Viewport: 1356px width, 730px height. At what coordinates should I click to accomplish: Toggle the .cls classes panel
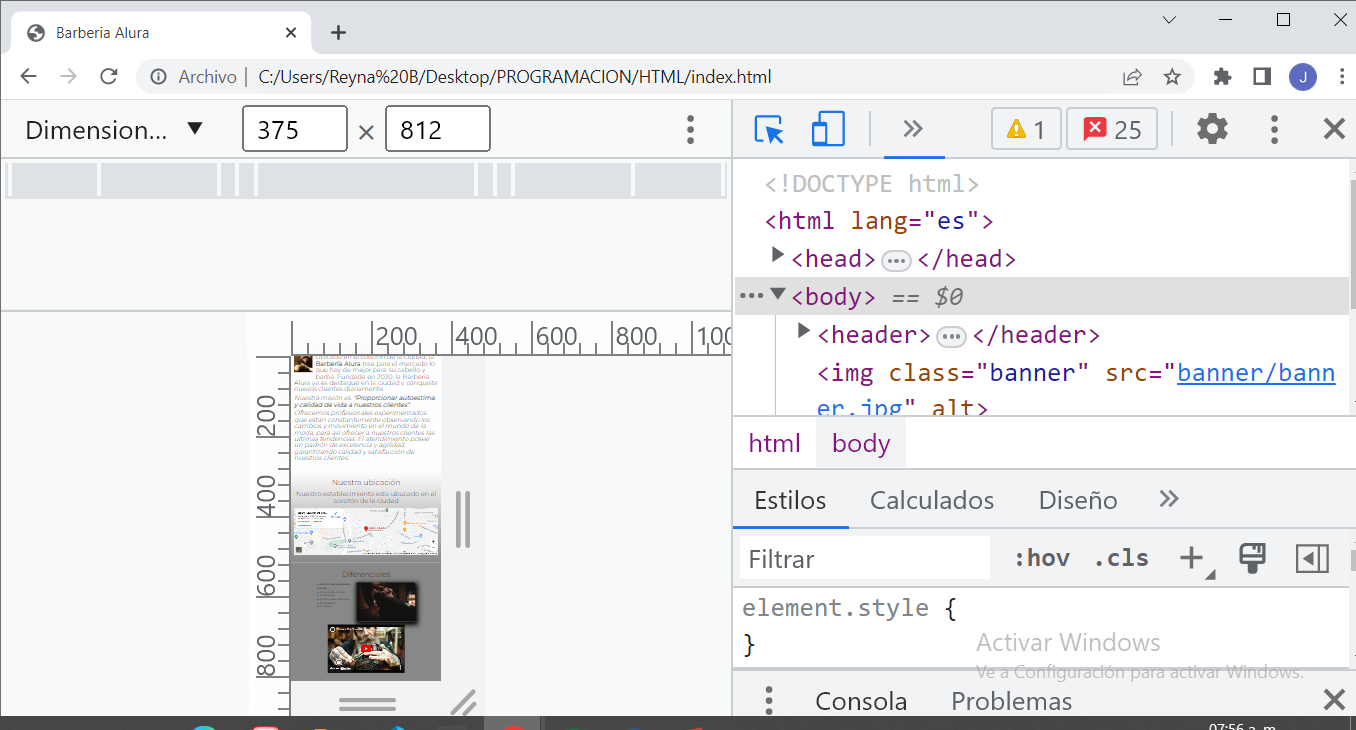coord(1121,558)
